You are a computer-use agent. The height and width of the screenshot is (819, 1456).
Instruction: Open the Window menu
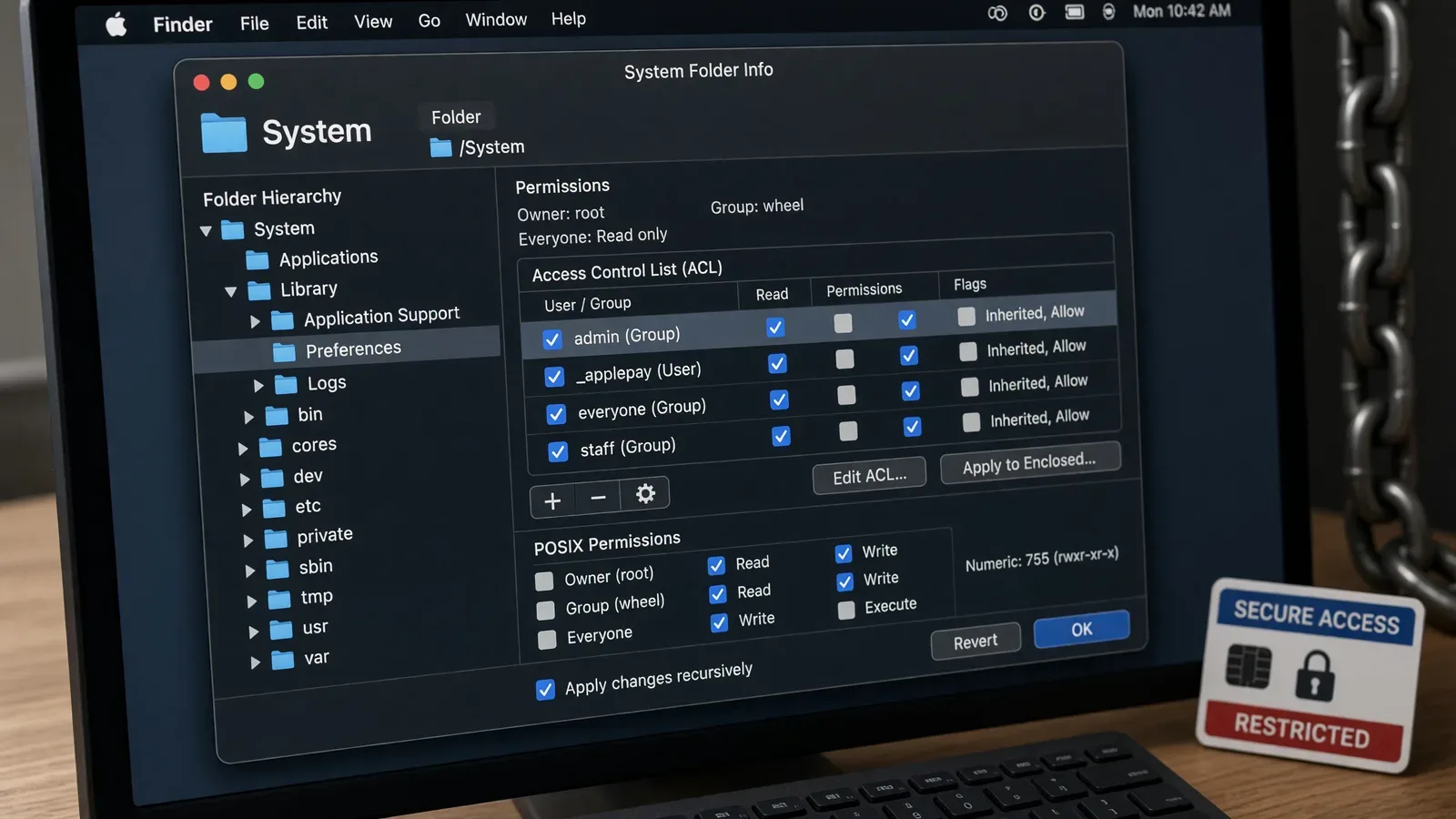(x=496, y=19)
